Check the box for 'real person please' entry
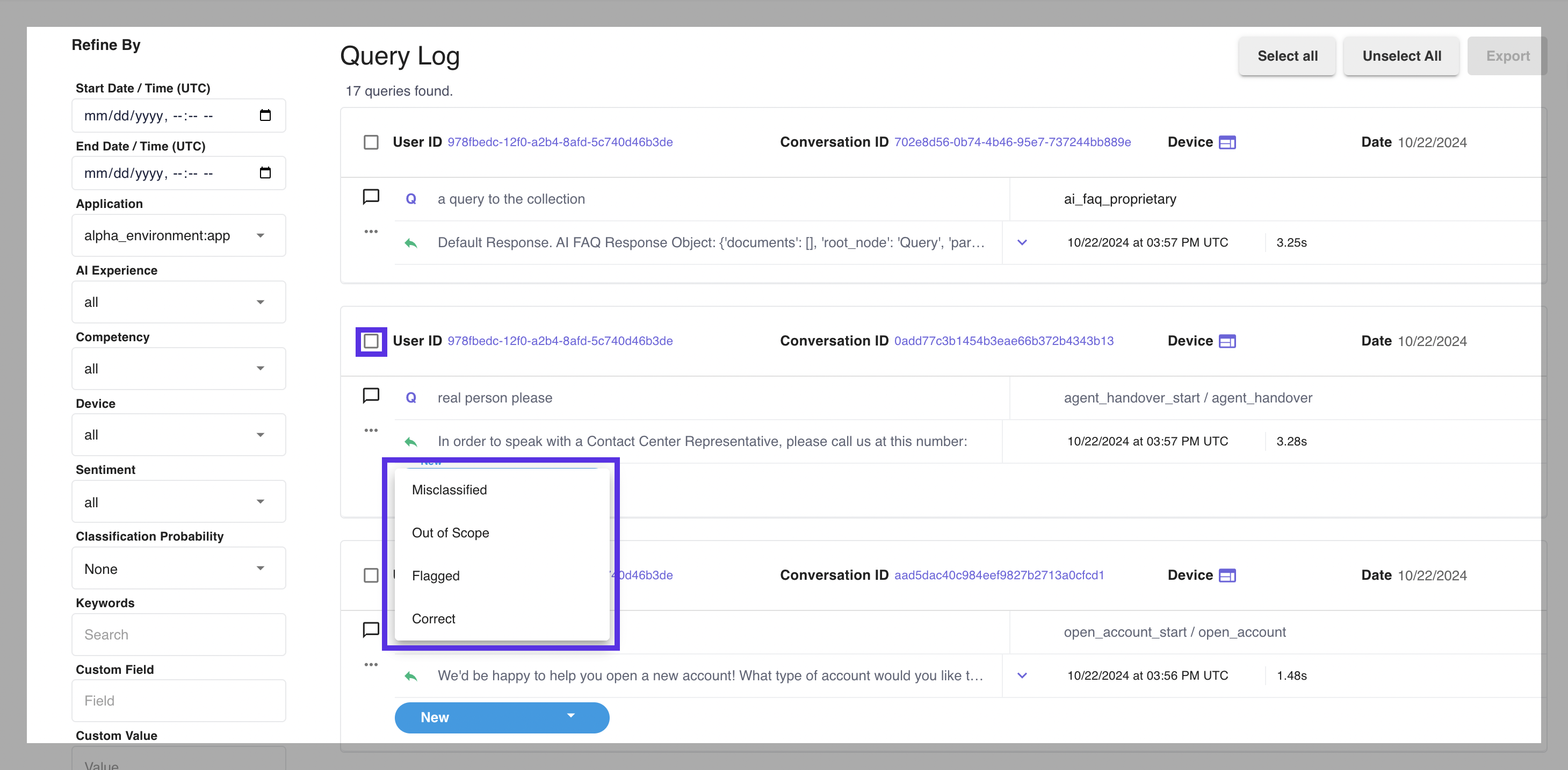Viewport: 1568px width, 770px height. click(371, 341)
